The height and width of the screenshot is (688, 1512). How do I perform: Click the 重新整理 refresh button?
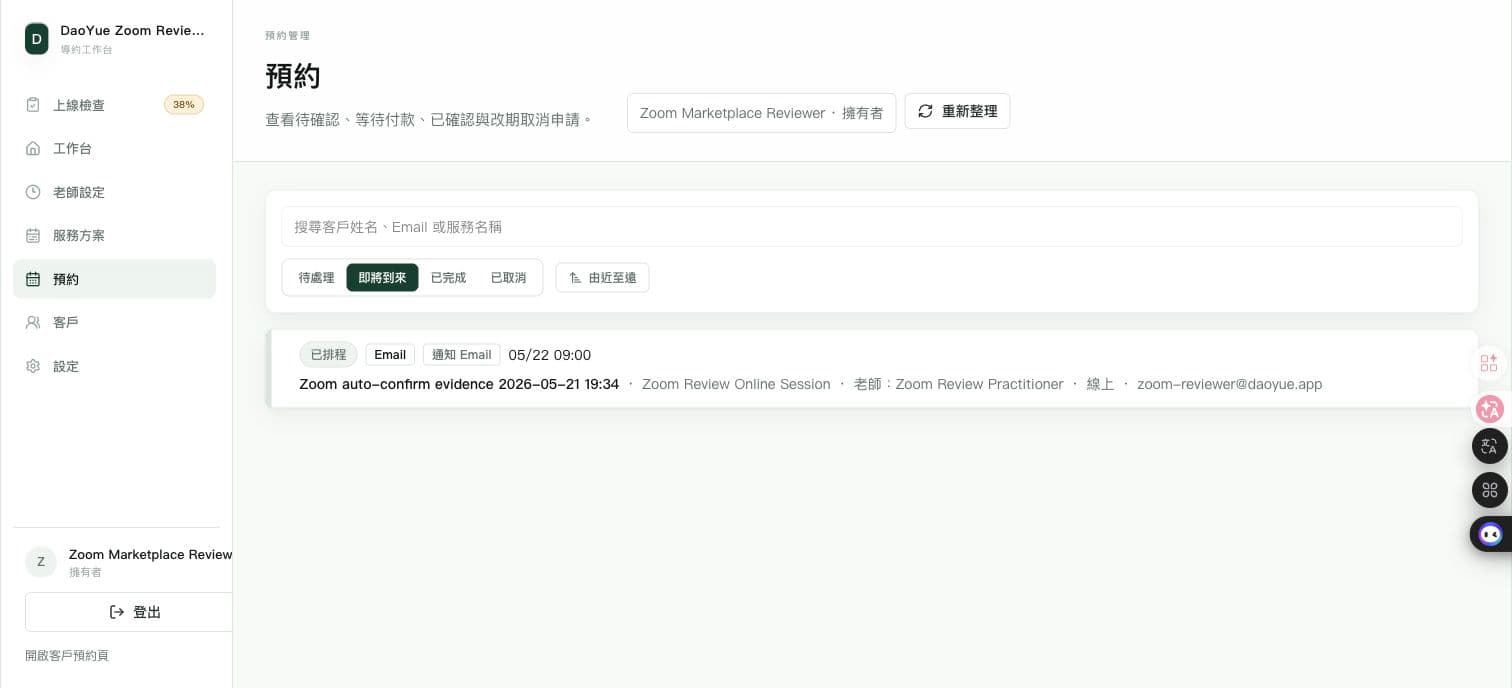tap(957, 111)
